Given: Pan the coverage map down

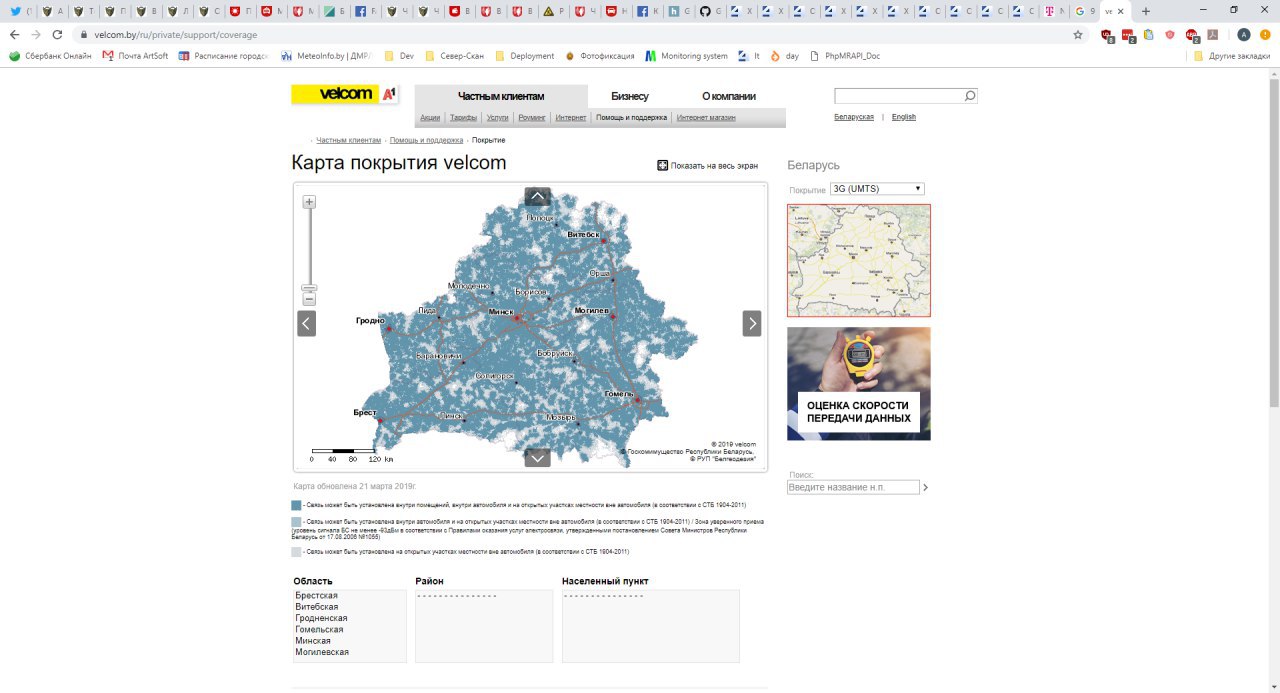Looking at the screenshot, I should click(x=537, y=458).
